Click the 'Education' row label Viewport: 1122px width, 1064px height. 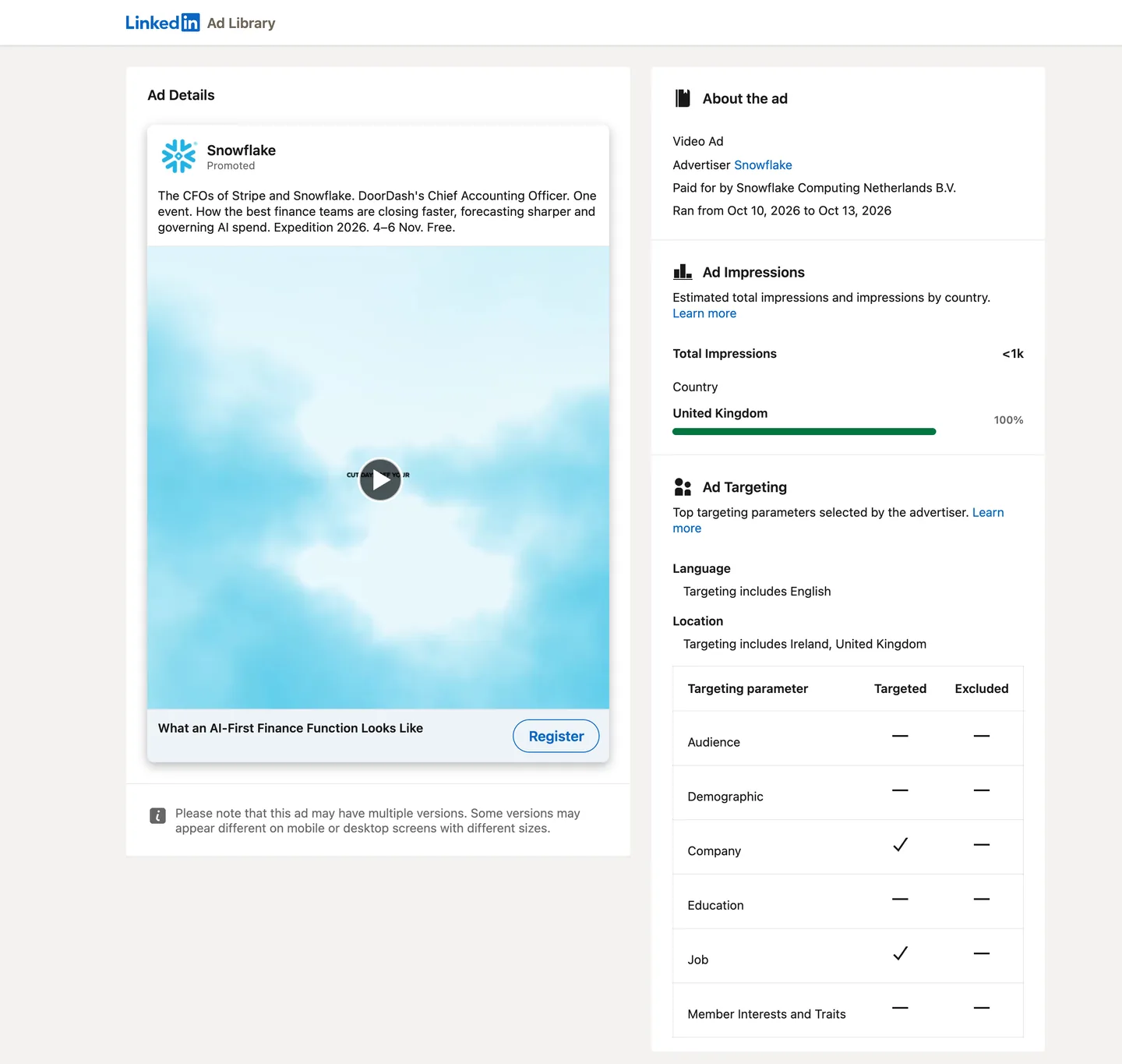[715, 906]
